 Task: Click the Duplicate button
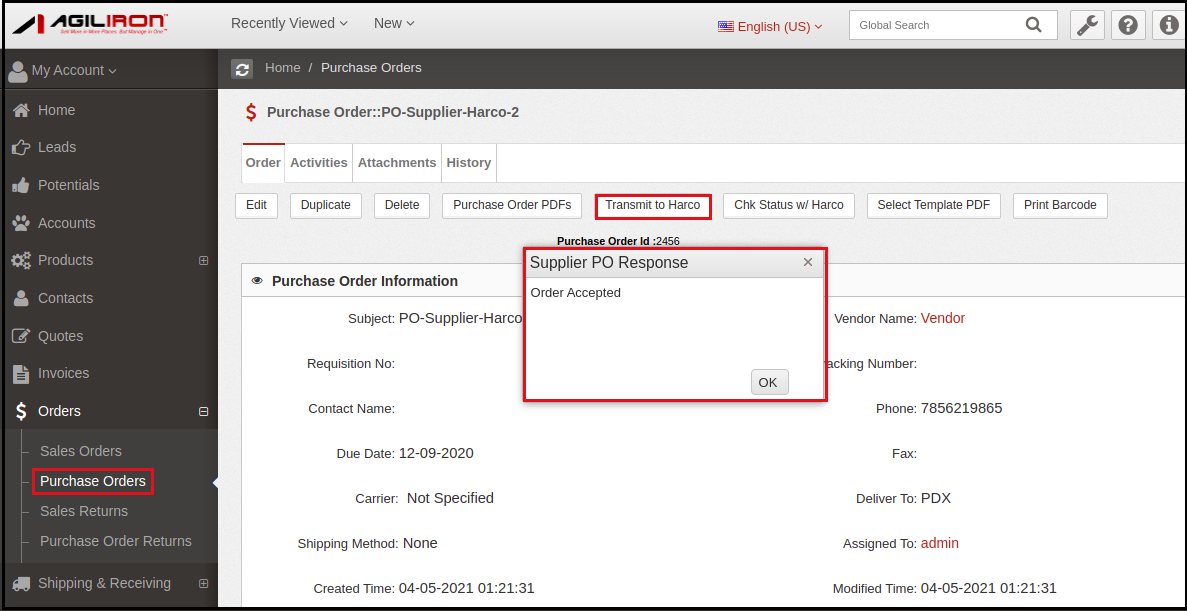click(x=326, y=205)
